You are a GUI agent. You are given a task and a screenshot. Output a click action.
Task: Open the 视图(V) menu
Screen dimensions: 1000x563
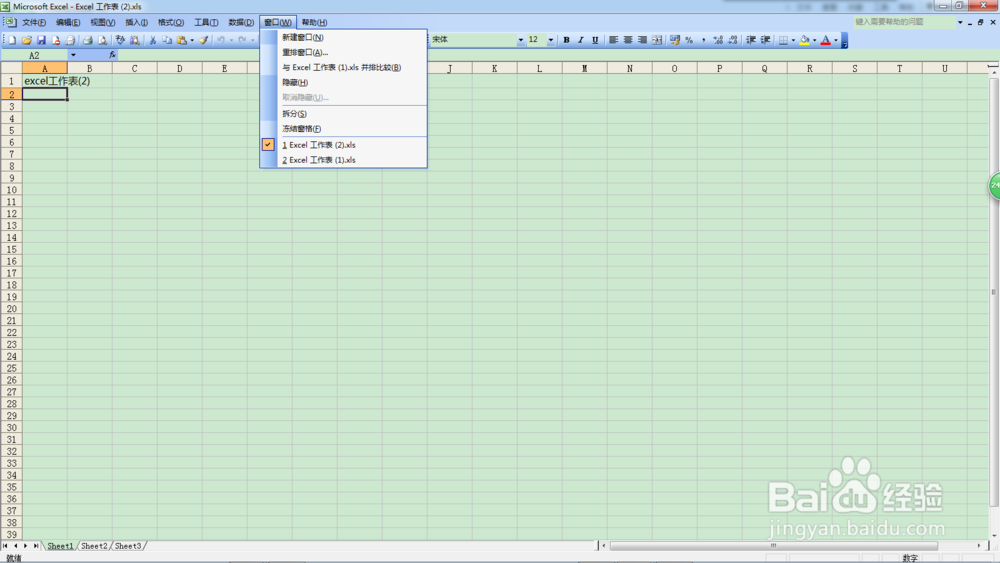pos(103,22)
